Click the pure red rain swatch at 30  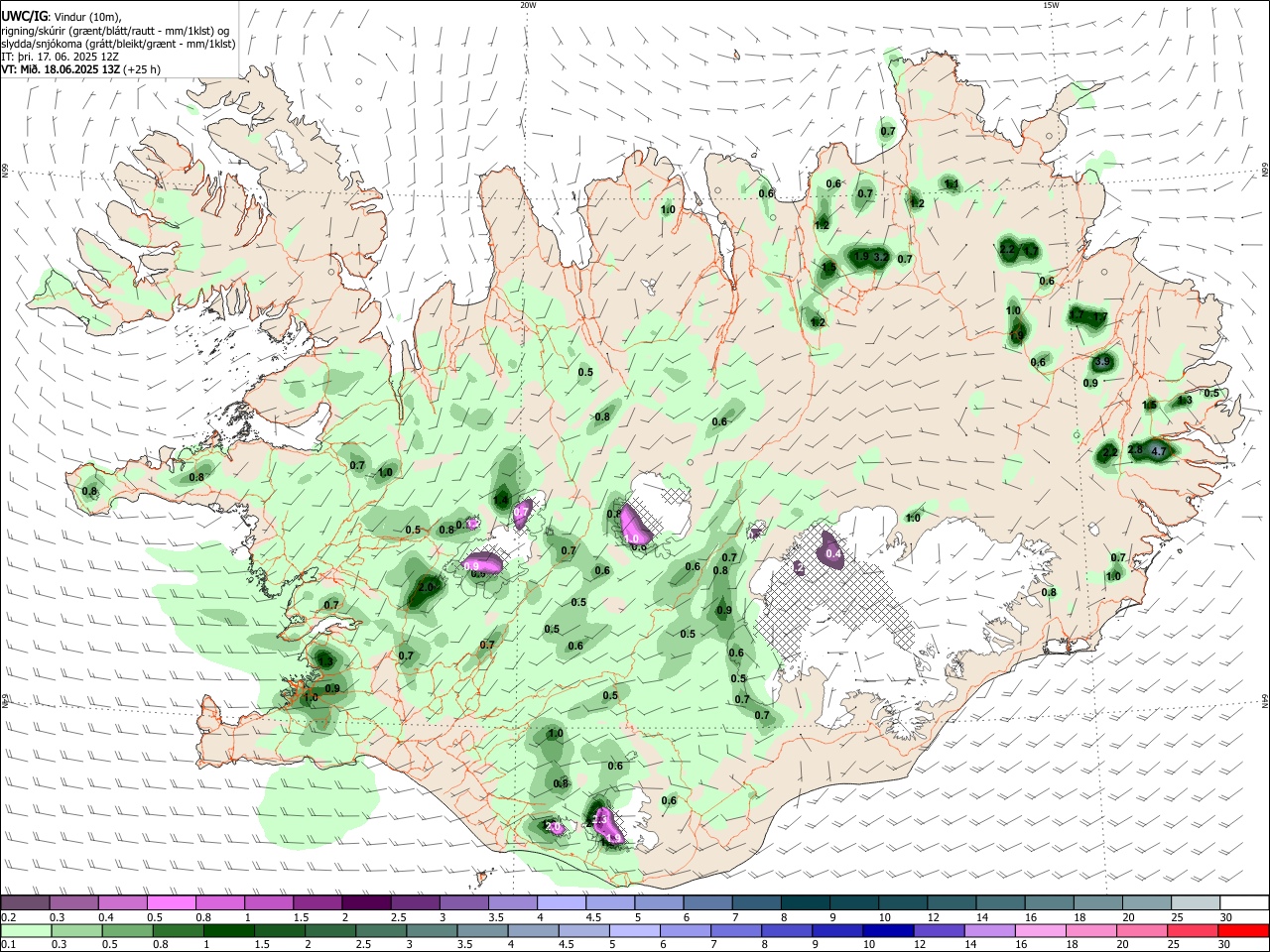[x=1242, y=930]
